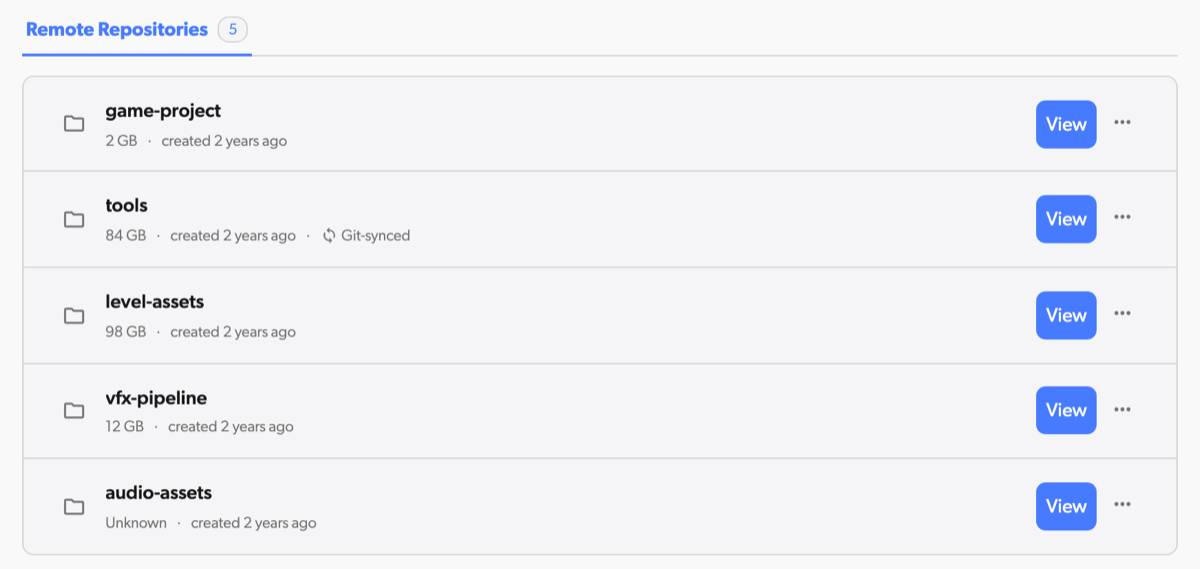This screenshot has width=1200, height=569.
Task: View the game-project repository
Action: point(1066,124)
